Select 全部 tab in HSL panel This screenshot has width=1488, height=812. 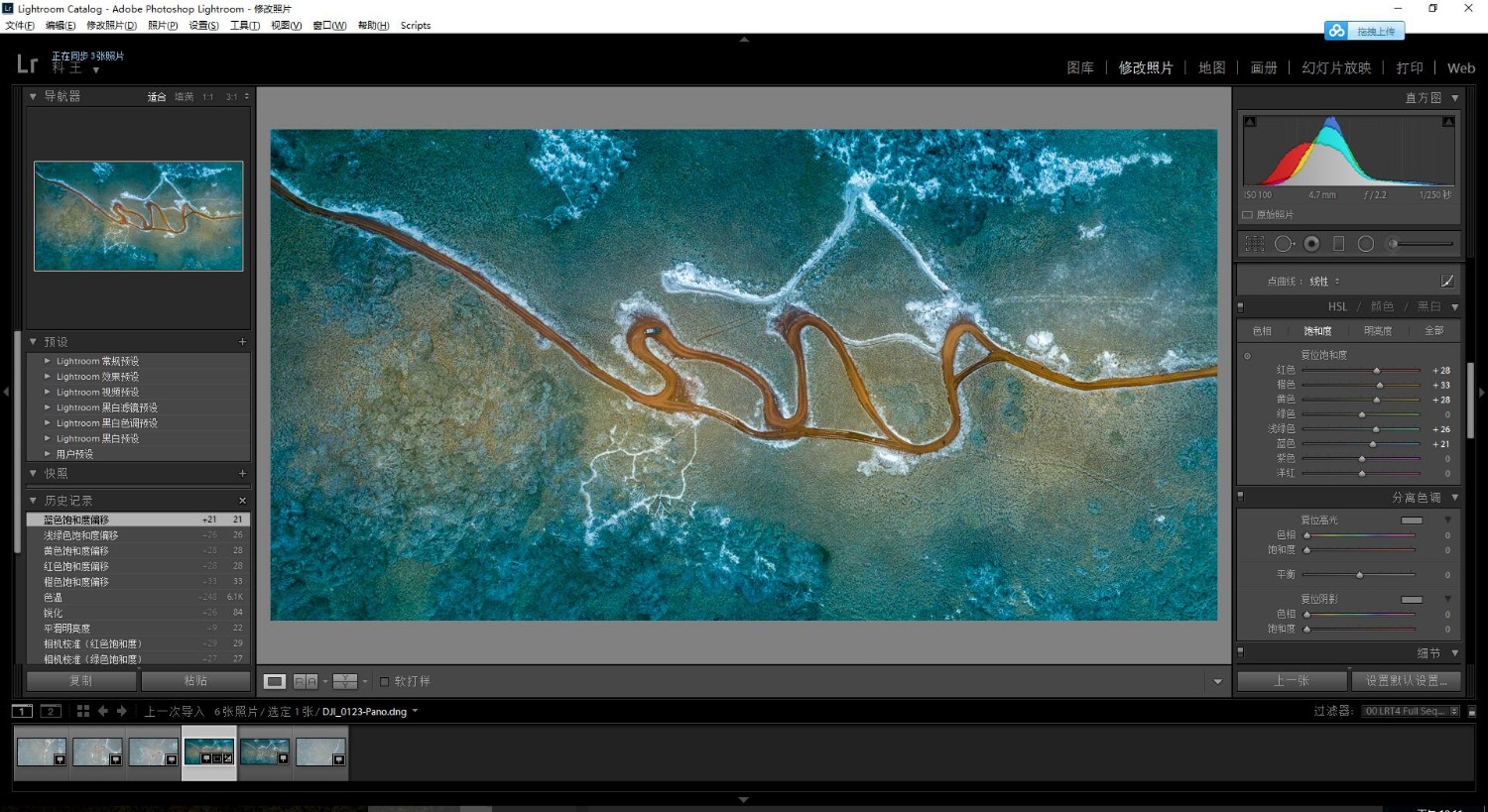[x=1434, y=331]
